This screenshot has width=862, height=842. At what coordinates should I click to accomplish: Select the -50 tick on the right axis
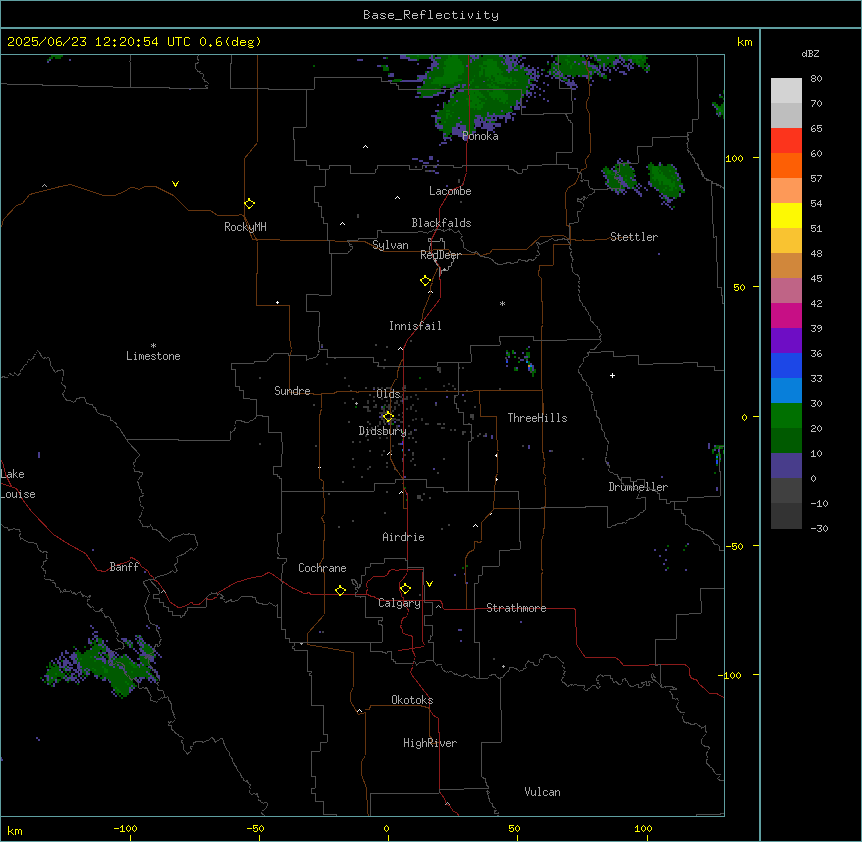point(734,546)
